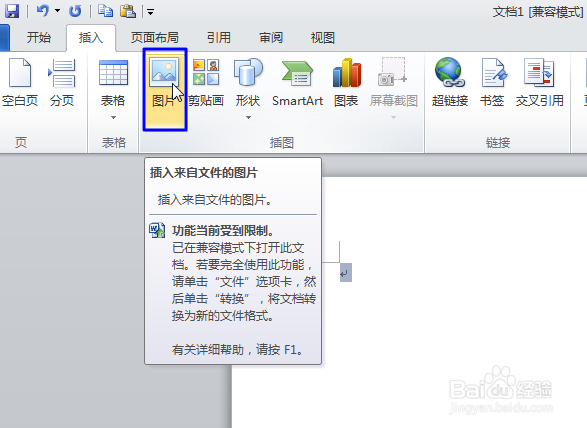Click the 屏幕截图 screenshot icon
This screenshot has width=587, height=428.
click(392, 72)
